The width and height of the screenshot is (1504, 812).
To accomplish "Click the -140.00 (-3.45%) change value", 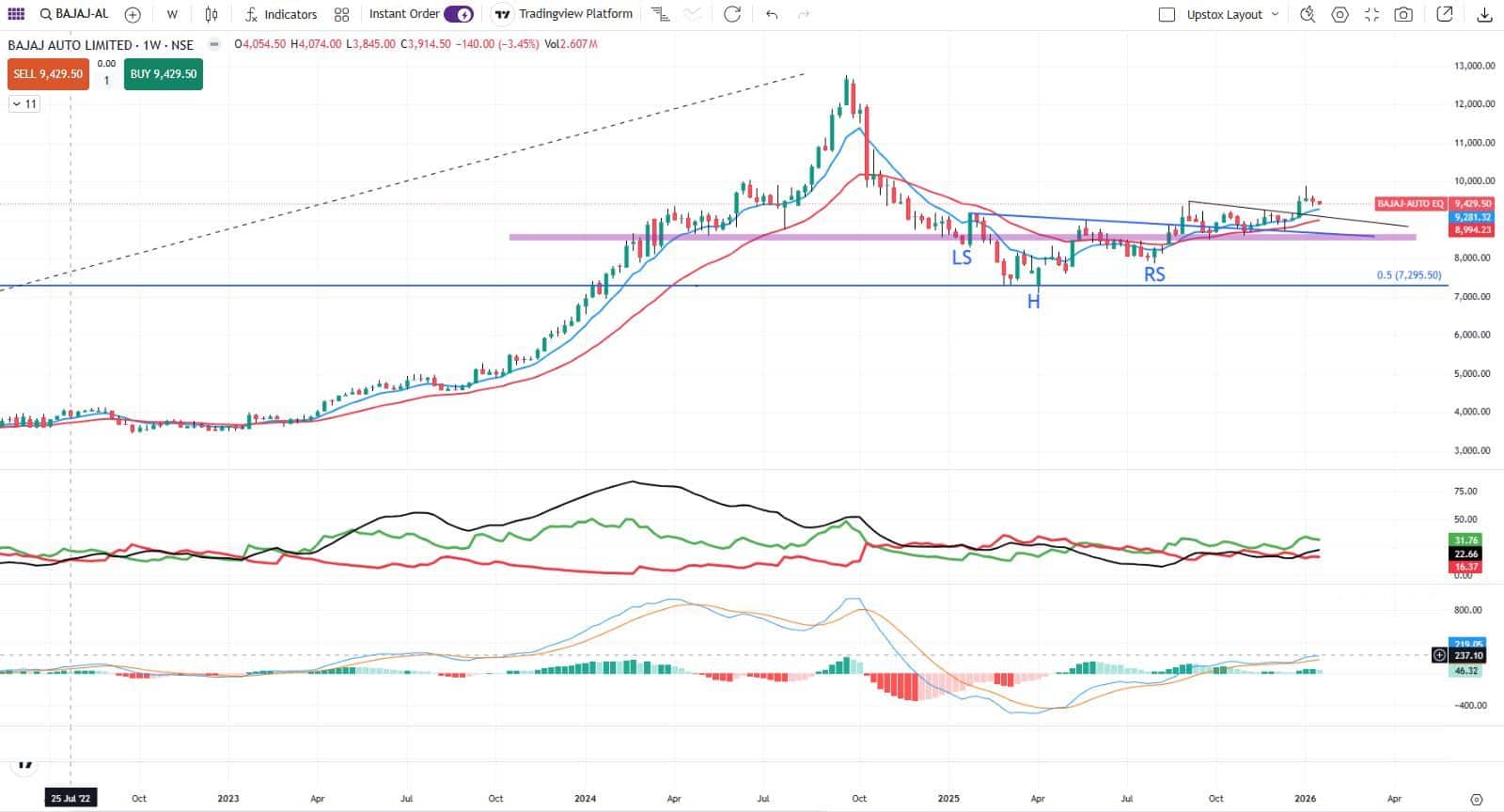I will [497, 44].
